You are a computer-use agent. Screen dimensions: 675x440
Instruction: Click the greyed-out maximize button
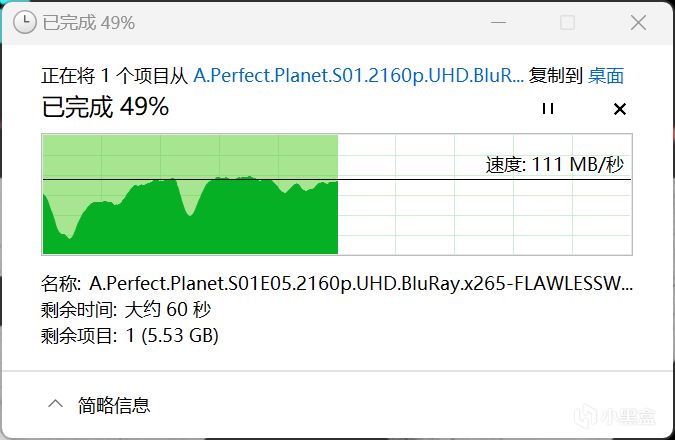pyautogui.click(x=567, y=22)
